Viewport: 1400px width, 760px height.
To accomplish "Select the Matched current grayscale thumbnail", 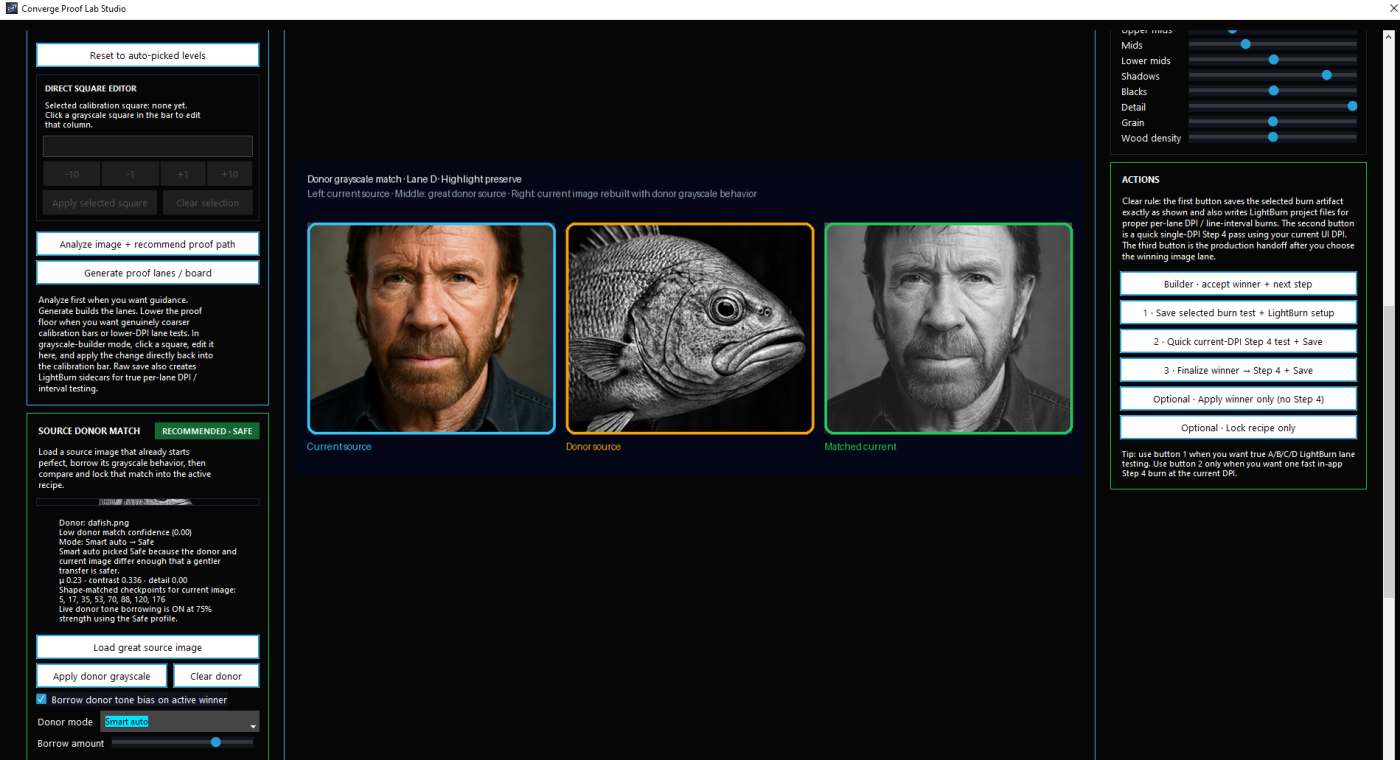I will [948, 328].
